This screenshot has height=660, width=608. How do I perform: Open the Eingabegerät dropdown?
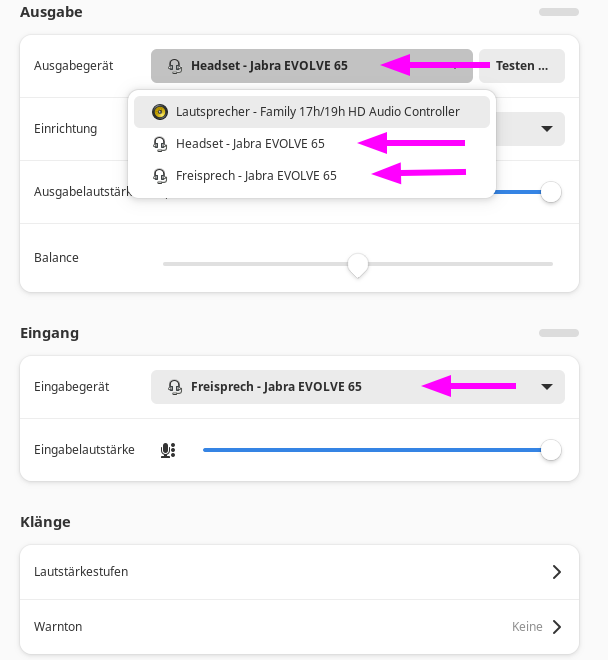[x=358, y=387]
